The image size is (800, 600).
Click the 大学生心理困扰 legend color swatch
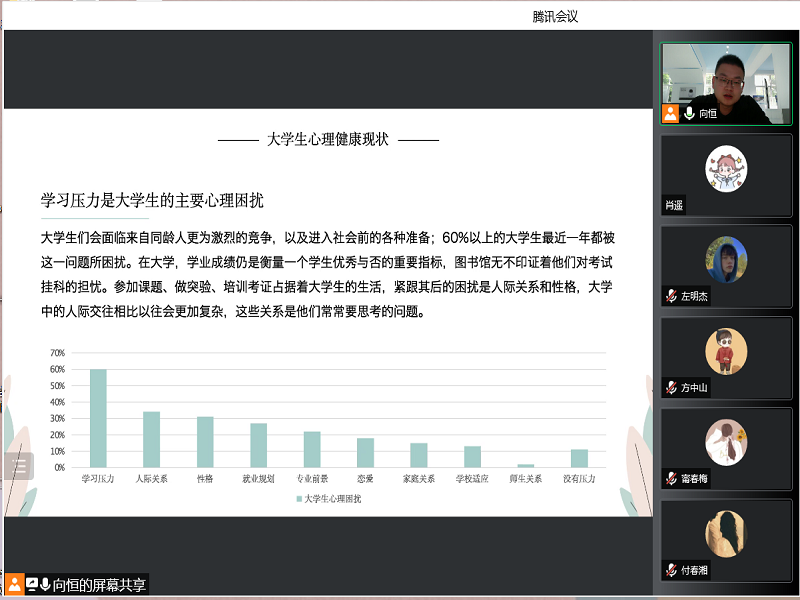click(x=298, y=498)
